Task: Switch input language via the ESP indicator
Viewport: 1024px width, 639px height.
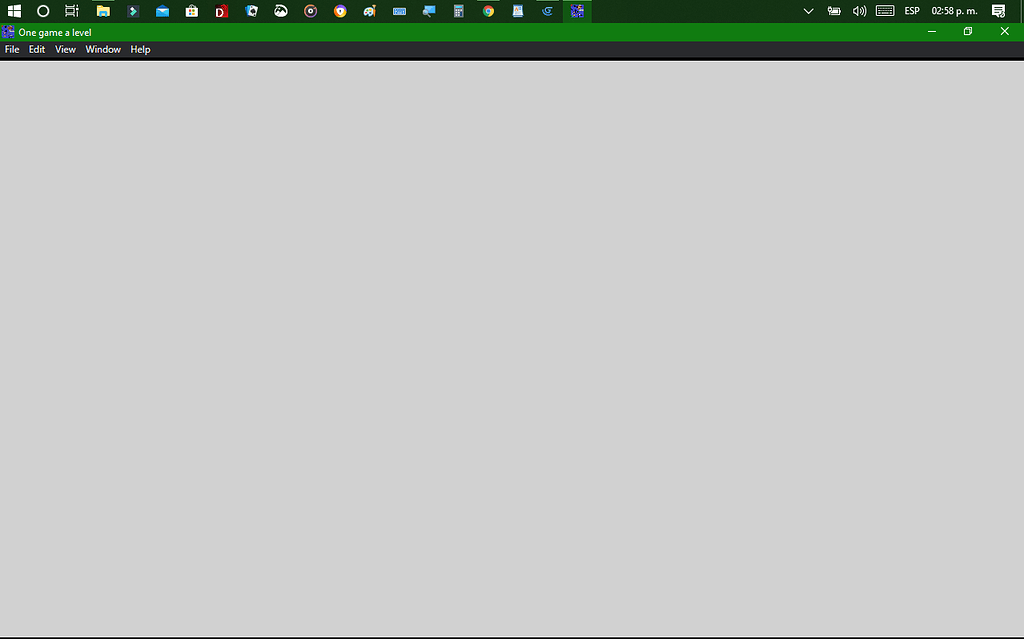Action: point(911,11)
